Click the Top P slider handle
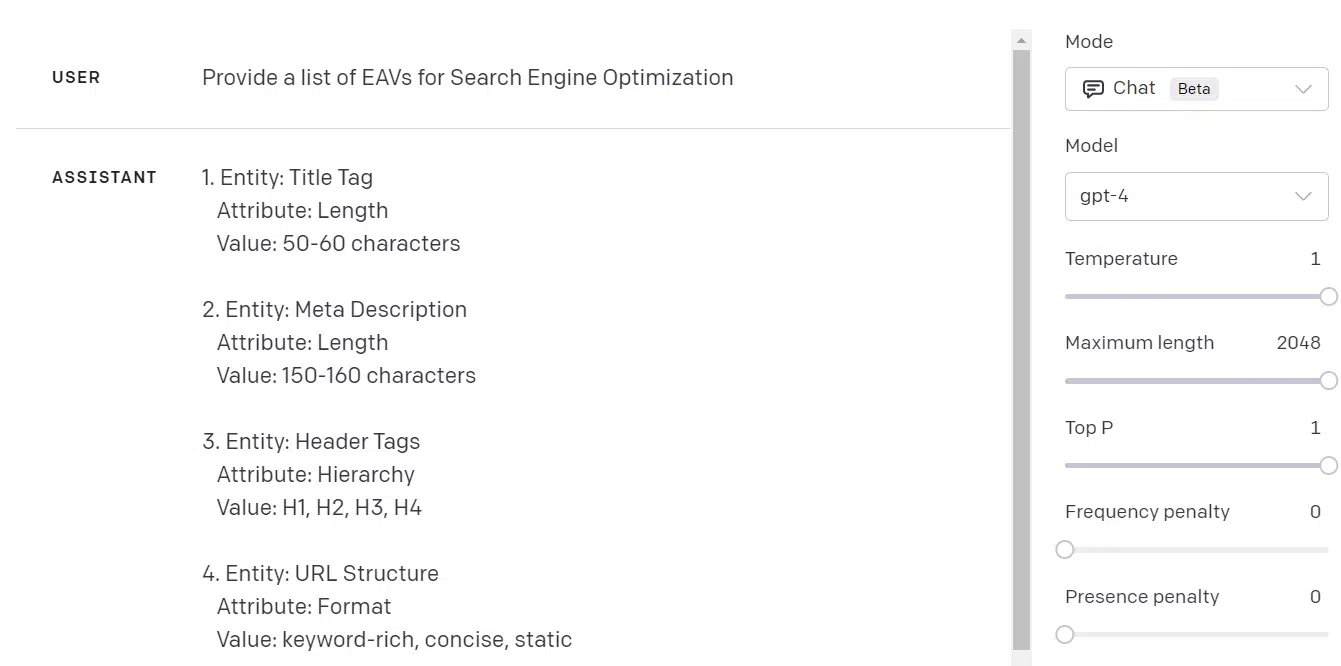Screen dimensions: 1341x666 tap(1328, 465)
